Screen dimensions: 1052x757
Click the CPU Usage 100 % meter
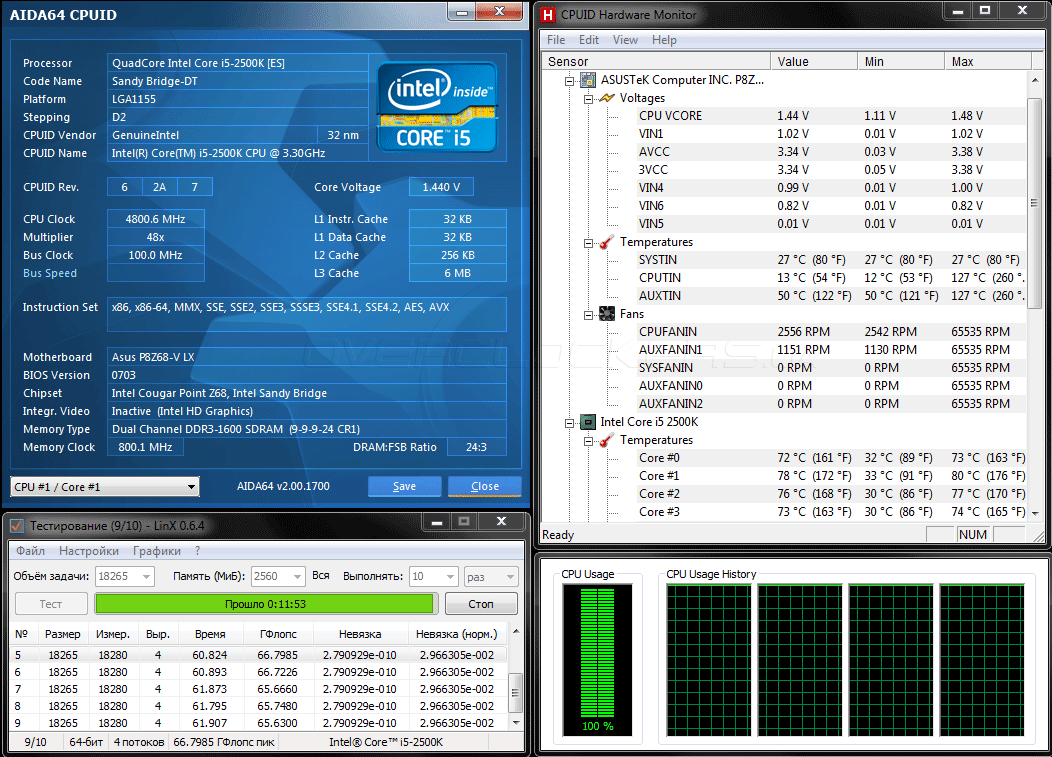(597, 660)
